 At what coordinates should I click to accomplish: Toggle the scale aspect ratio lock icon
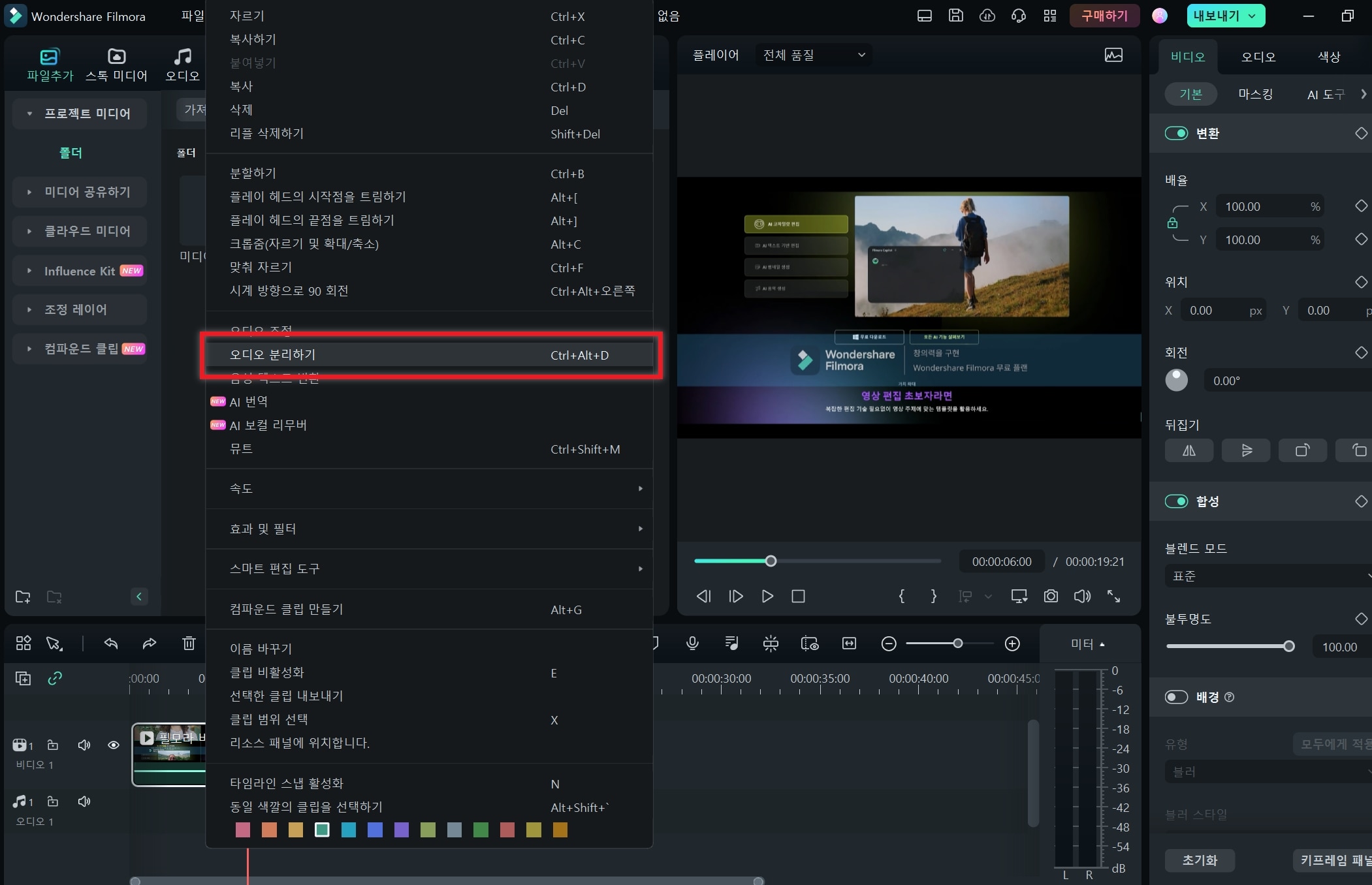1173,223
